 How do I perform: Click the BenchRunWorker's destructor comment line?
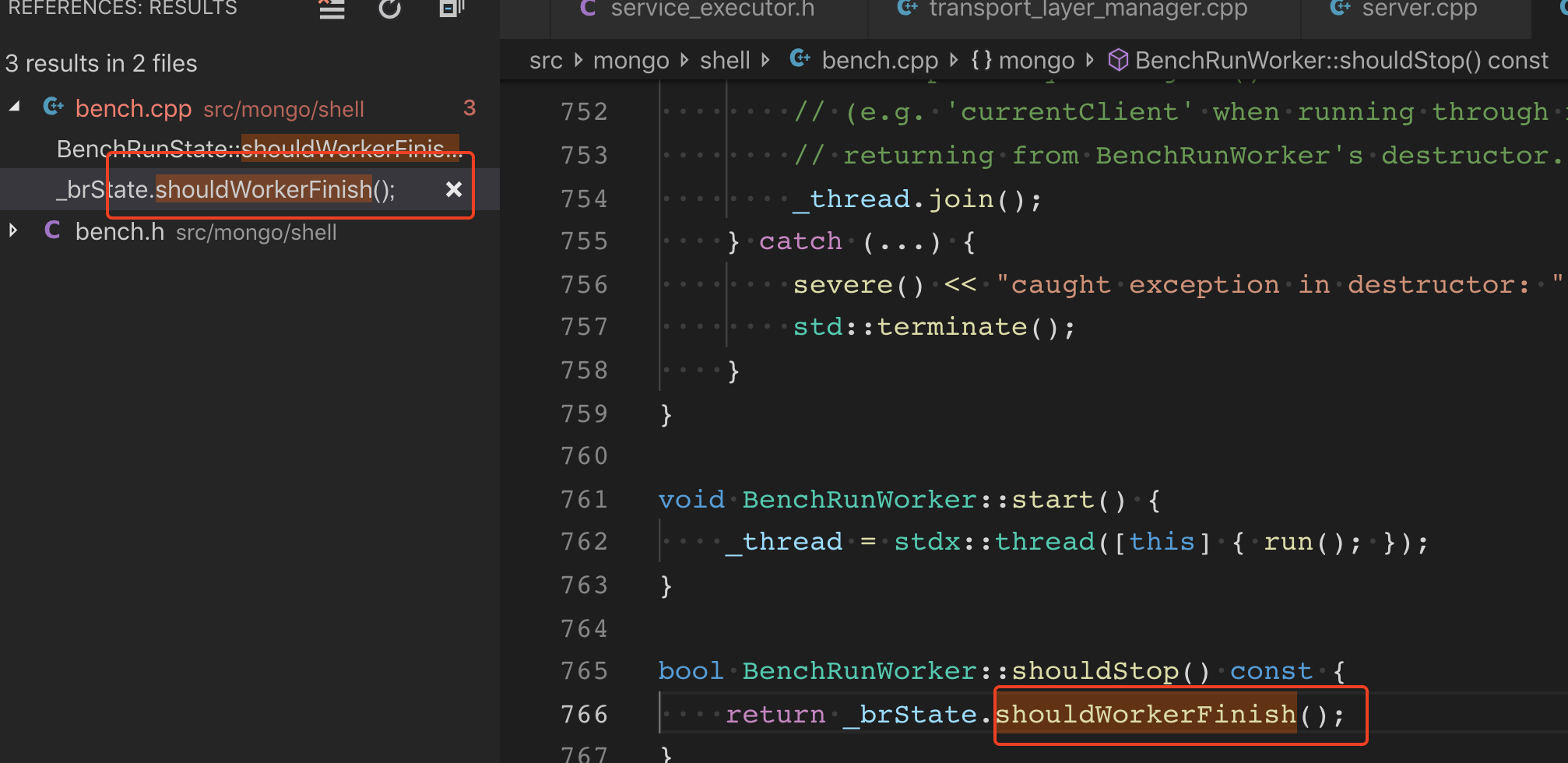point(1178,156)
